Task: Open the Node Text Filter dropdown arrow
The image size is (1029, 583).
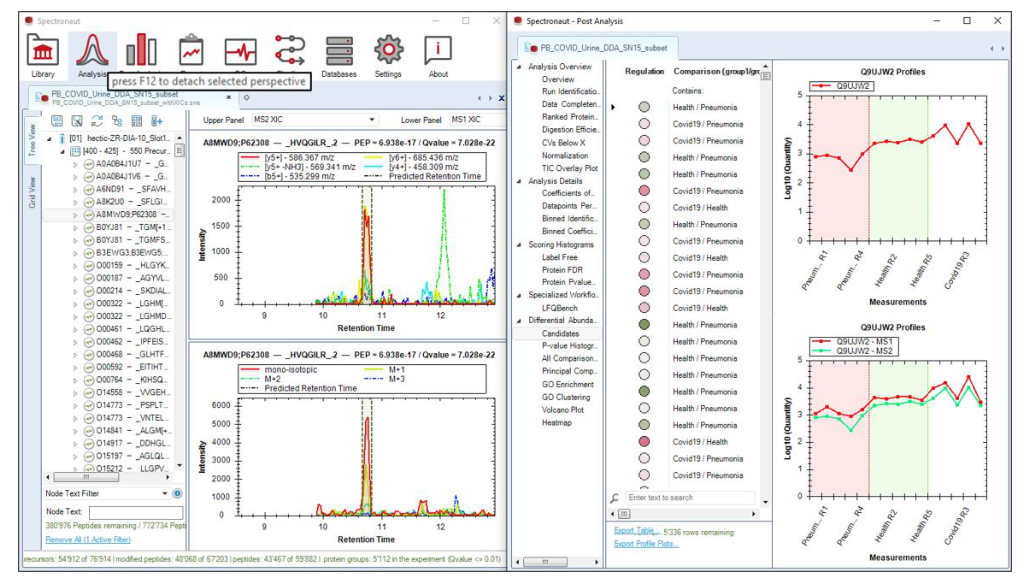Action: [x=165, y=493]
